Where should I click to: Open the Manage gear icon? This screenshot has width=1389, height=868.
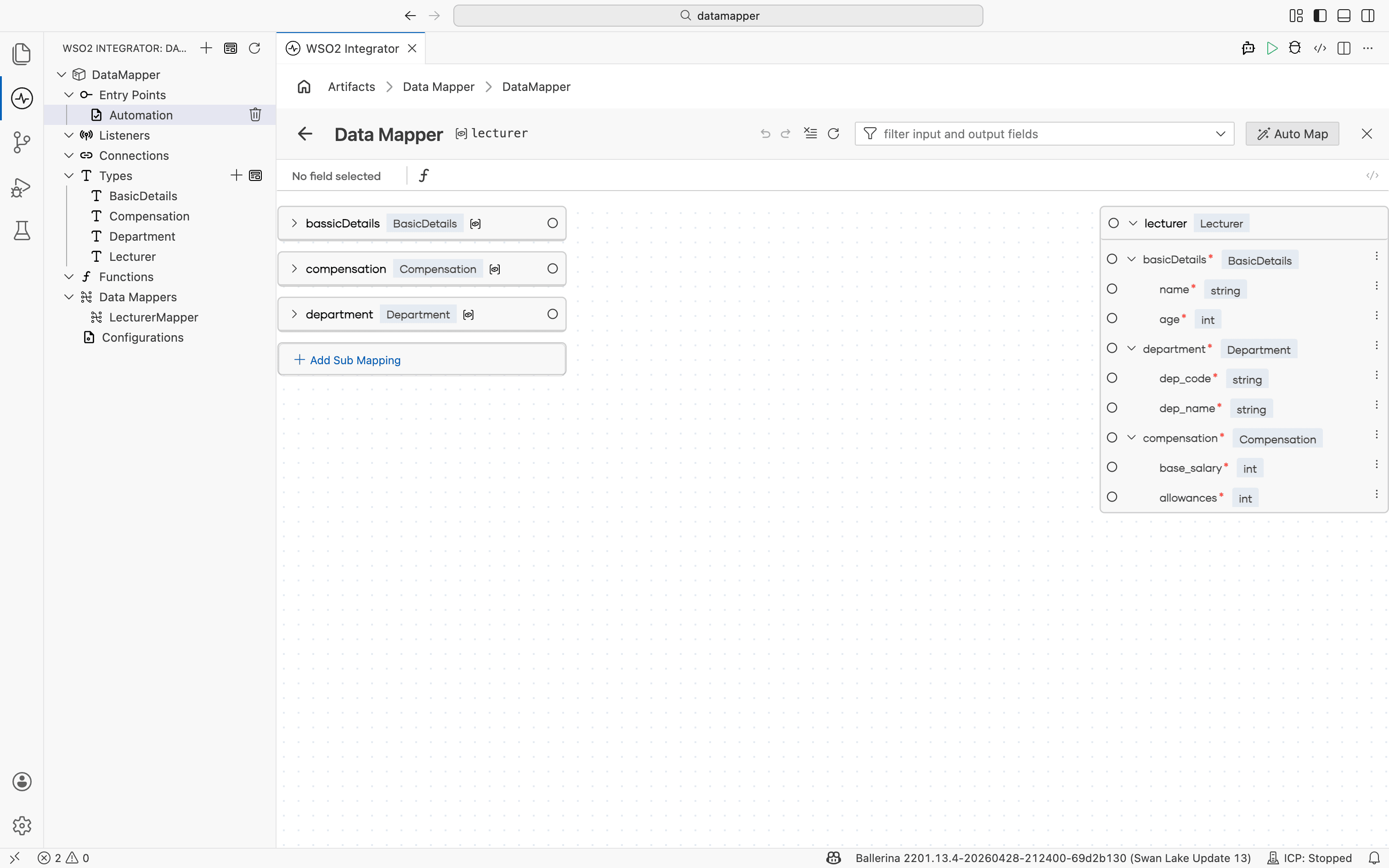point(22,826)
